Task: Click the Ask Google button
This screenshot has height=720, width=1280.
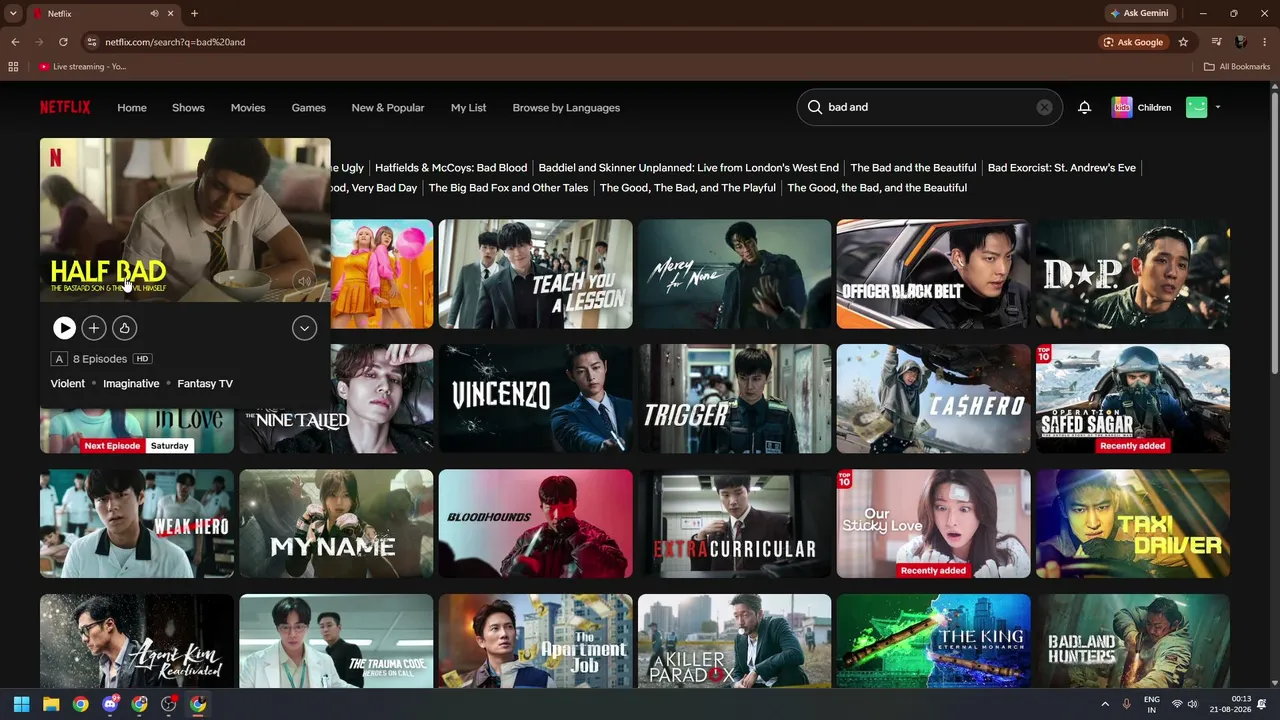Action: point(1133,42)
